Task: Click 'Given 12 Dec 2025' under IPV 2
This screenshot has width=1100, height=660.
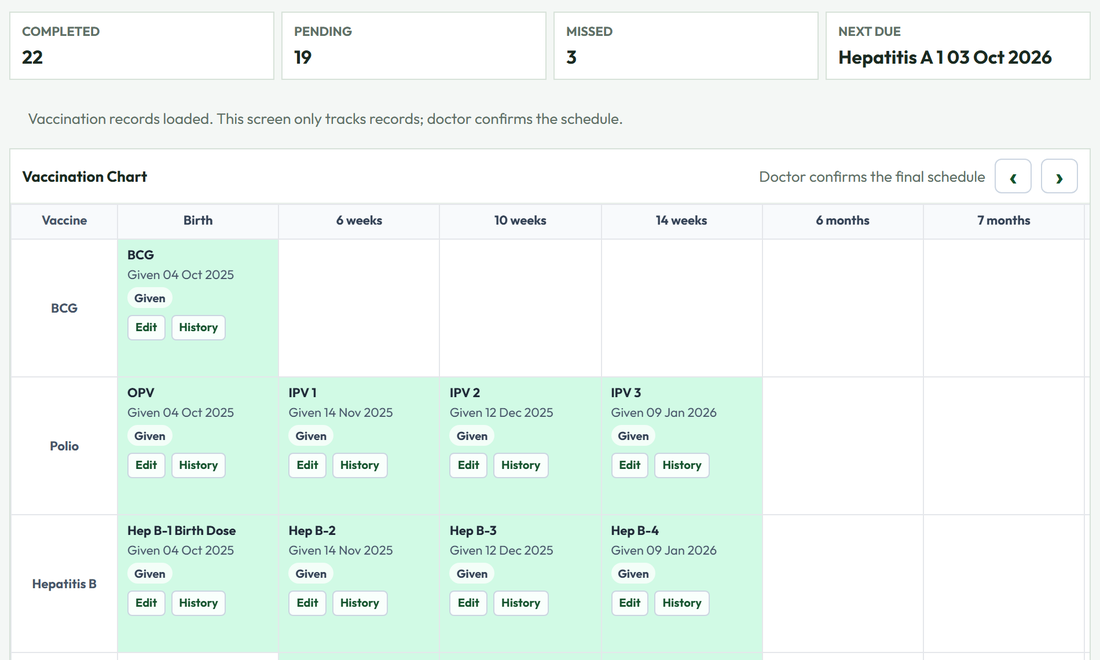Action: pyautogui.click(x=501, y=413)
